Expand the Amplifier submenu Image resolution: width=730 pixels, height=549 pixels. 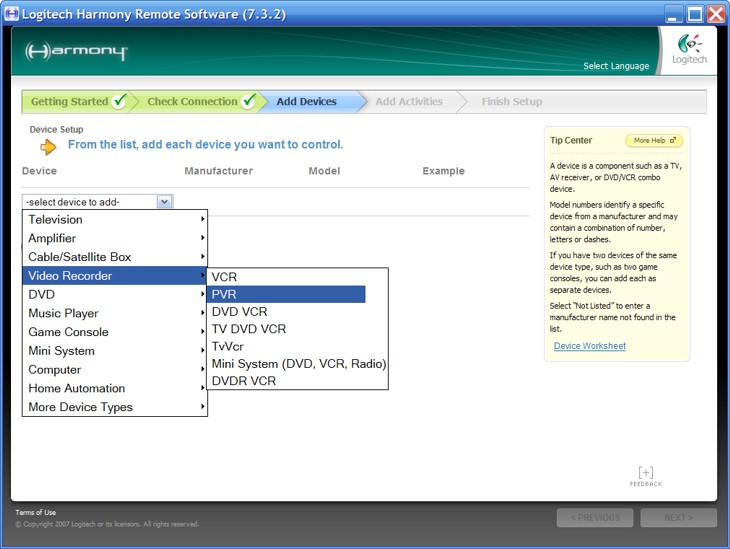(x=115, y=238)
